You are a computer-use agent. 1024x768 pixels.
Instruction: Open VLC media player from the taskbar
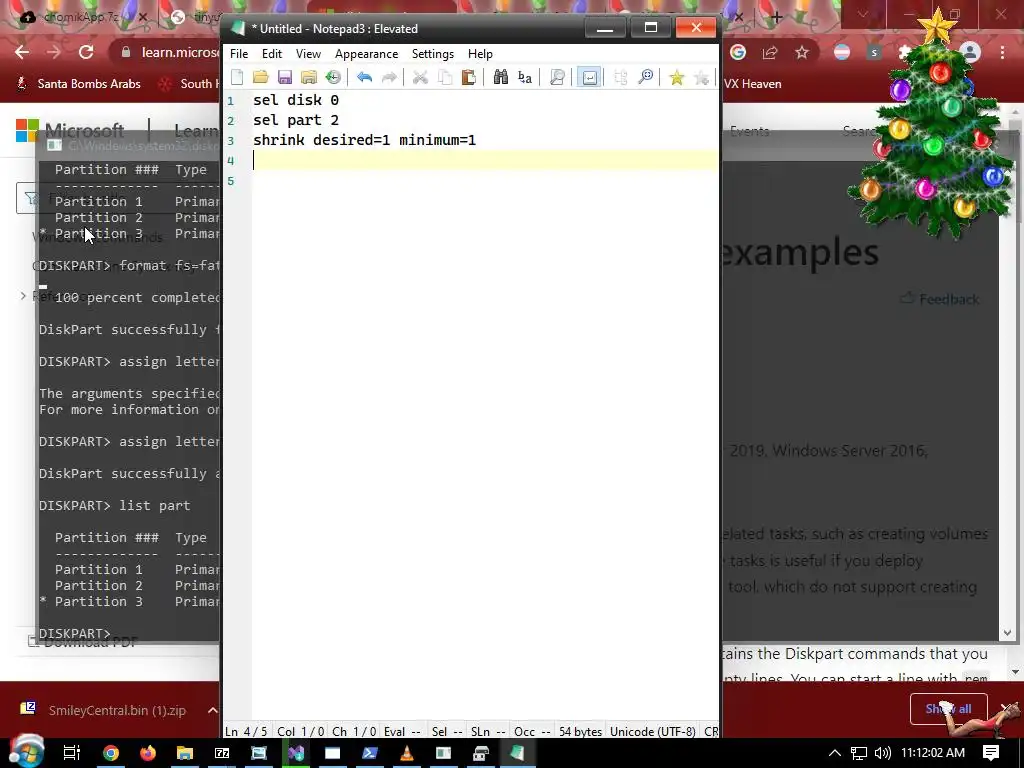pyautogui.click(x=407, y=753)
